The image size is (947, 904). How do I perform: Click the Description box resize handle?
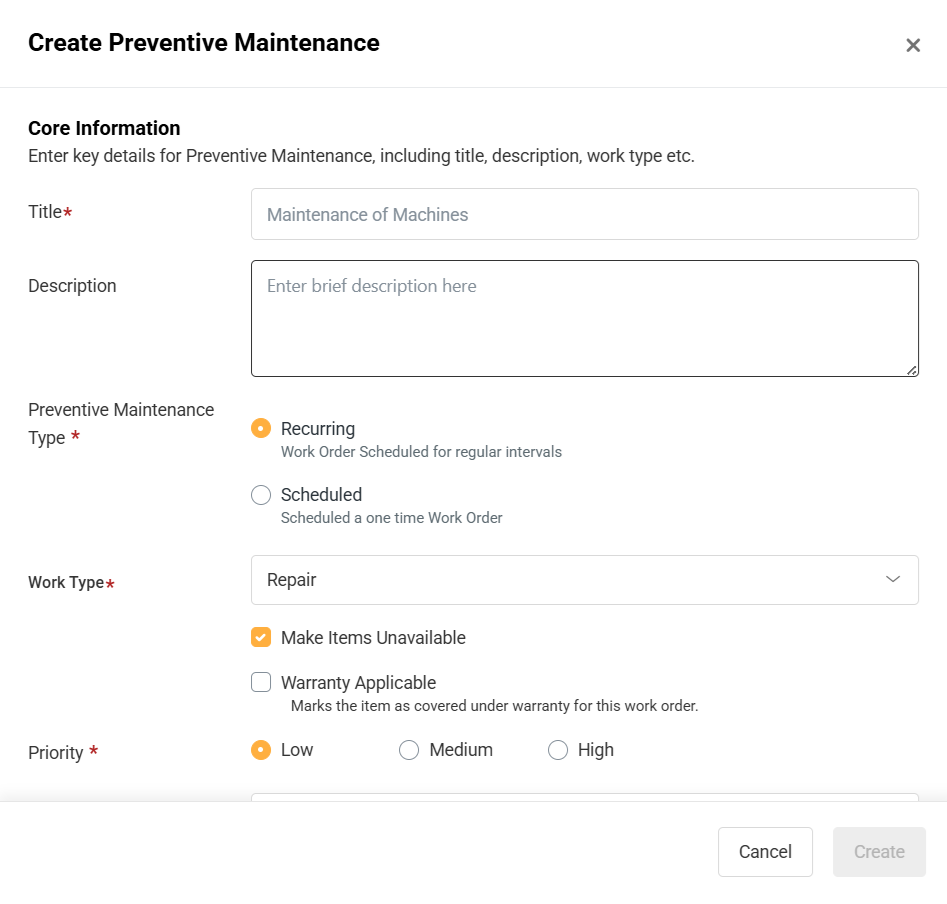911,369
